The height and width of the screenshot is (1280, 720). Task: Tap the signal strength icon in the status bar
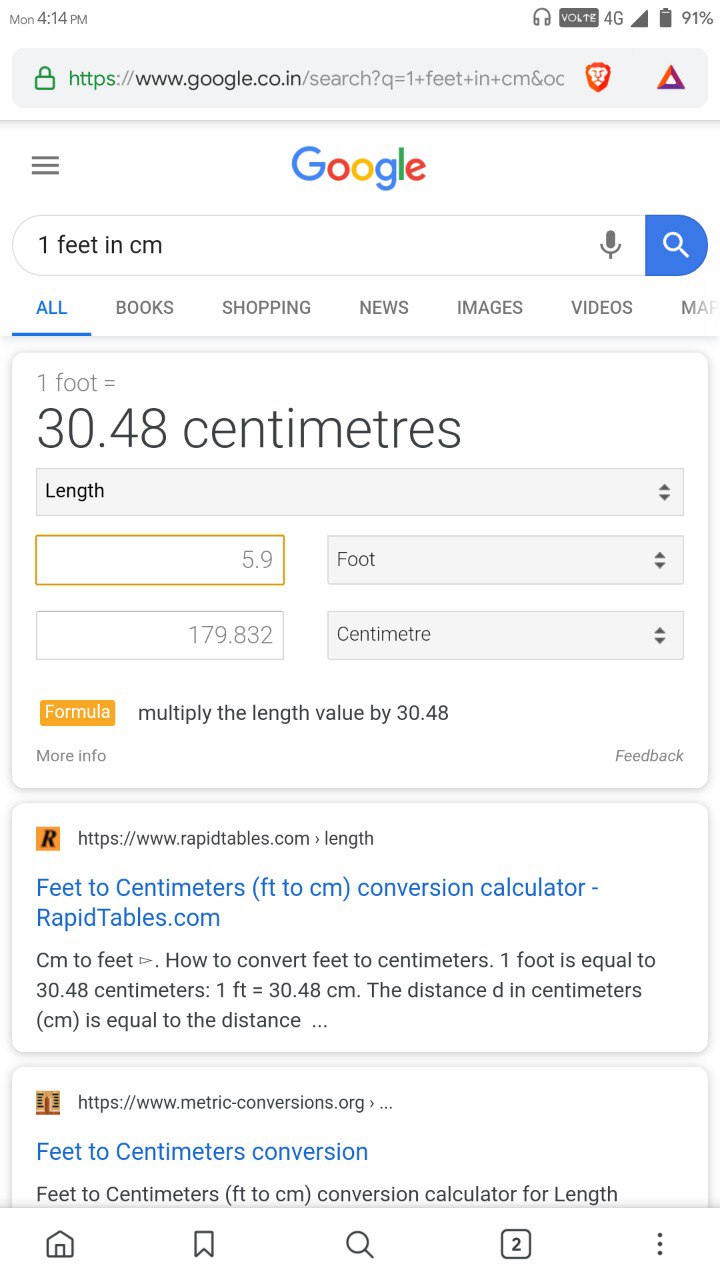[x=638, y=18]
